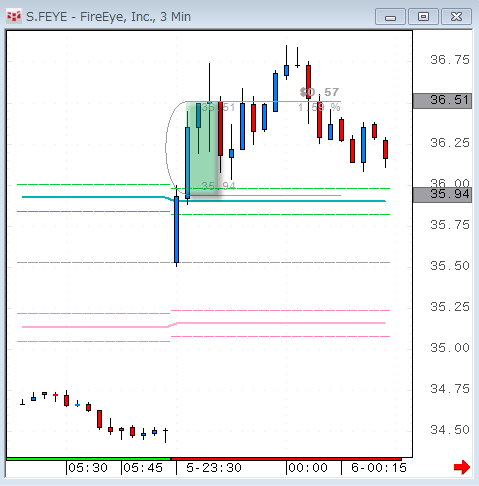Click the red session bar above time axis
Viewport: 479px width, 486px height.
click(x=286, y=459)
